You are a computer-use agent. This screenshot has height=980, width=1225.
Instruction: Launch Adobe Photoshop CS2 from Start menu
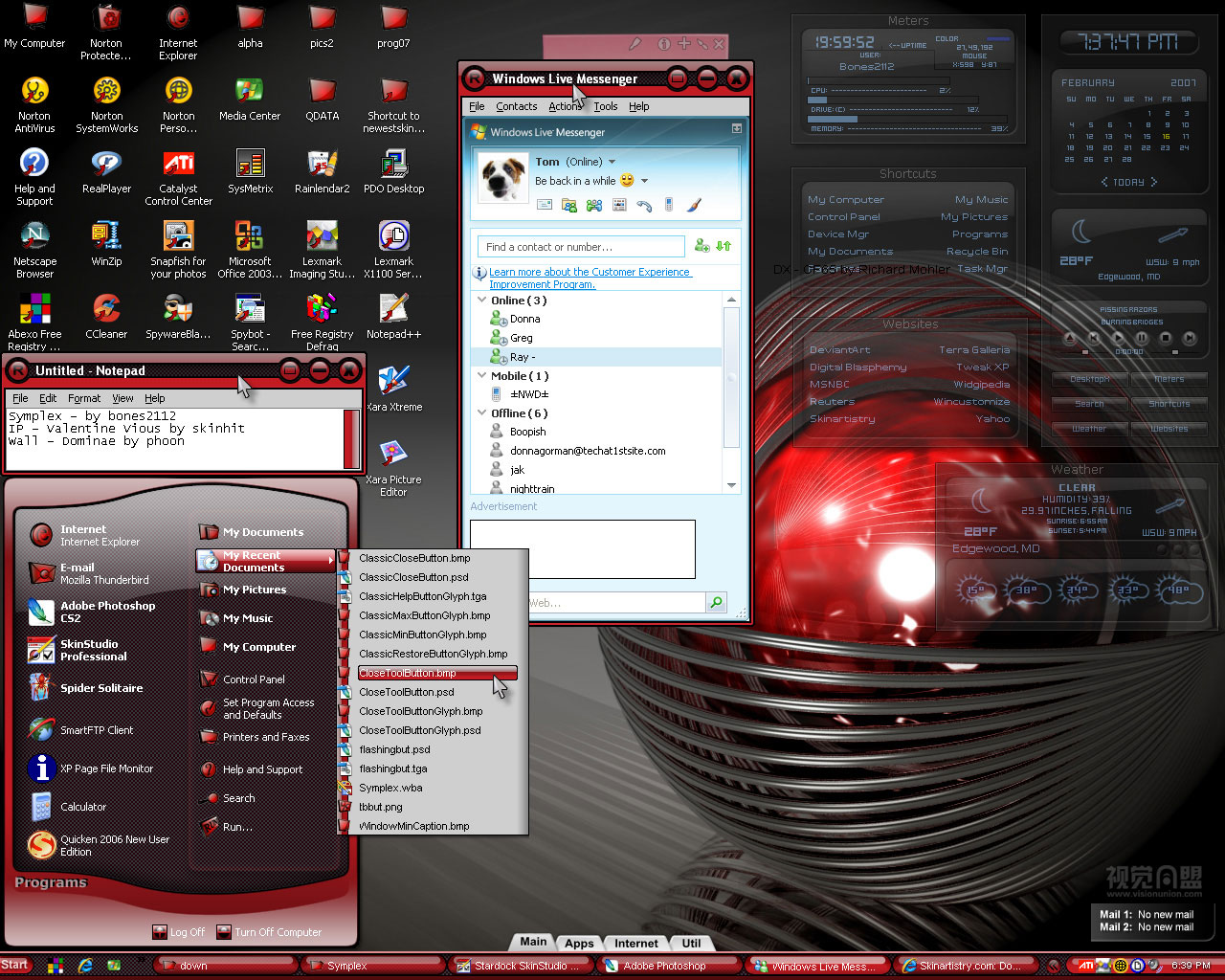tap(94, 612)
